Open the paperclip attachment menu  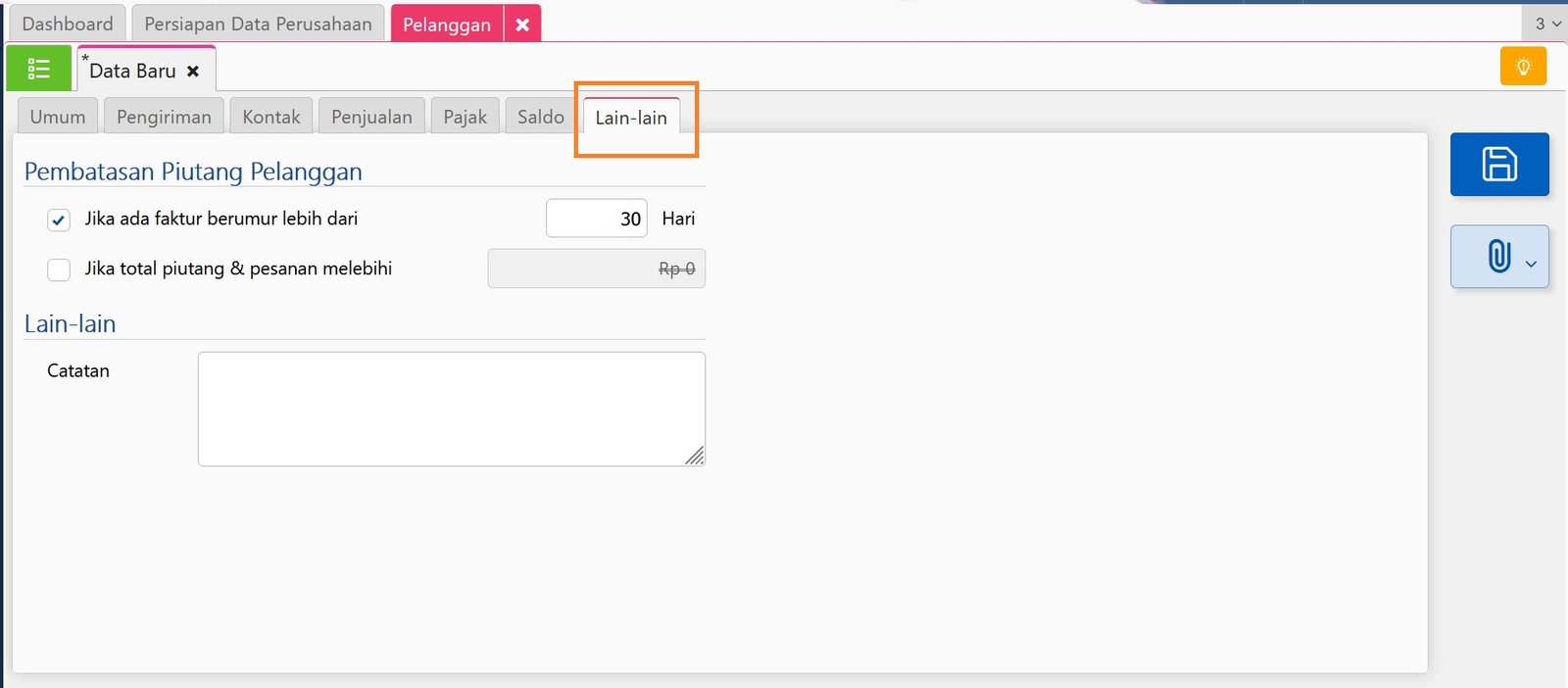[1498, 257]
